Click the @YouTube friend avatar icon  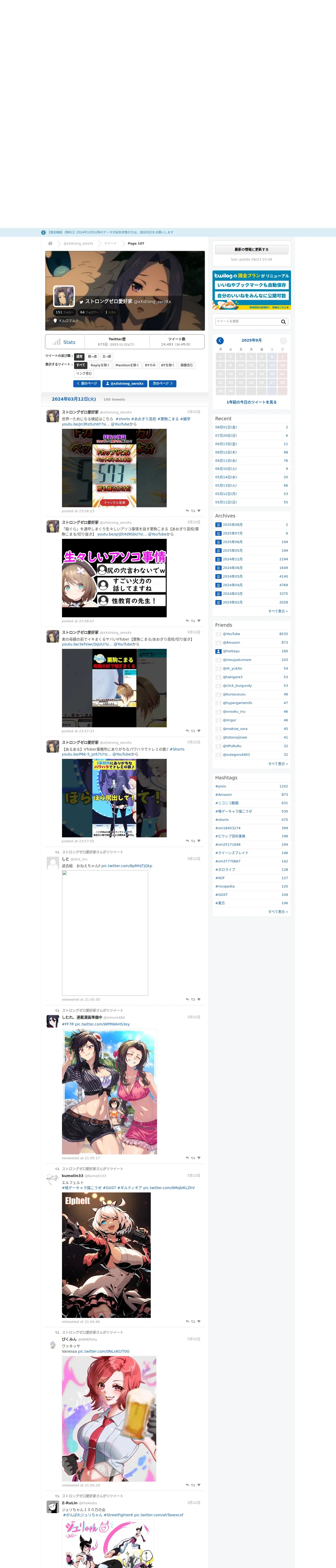(218, 634)
